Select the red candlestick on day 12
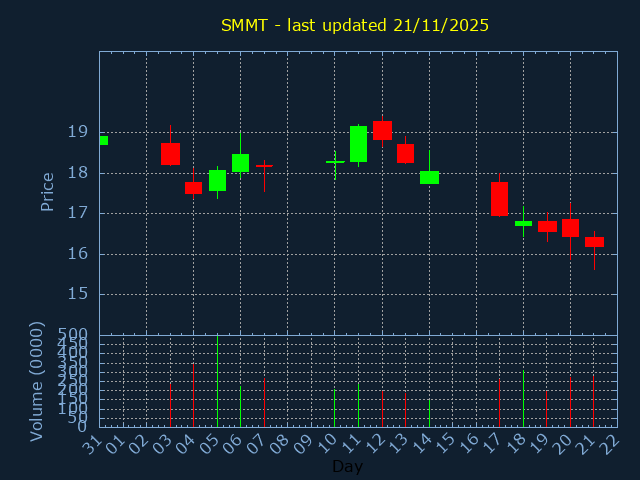 [382, 130]
